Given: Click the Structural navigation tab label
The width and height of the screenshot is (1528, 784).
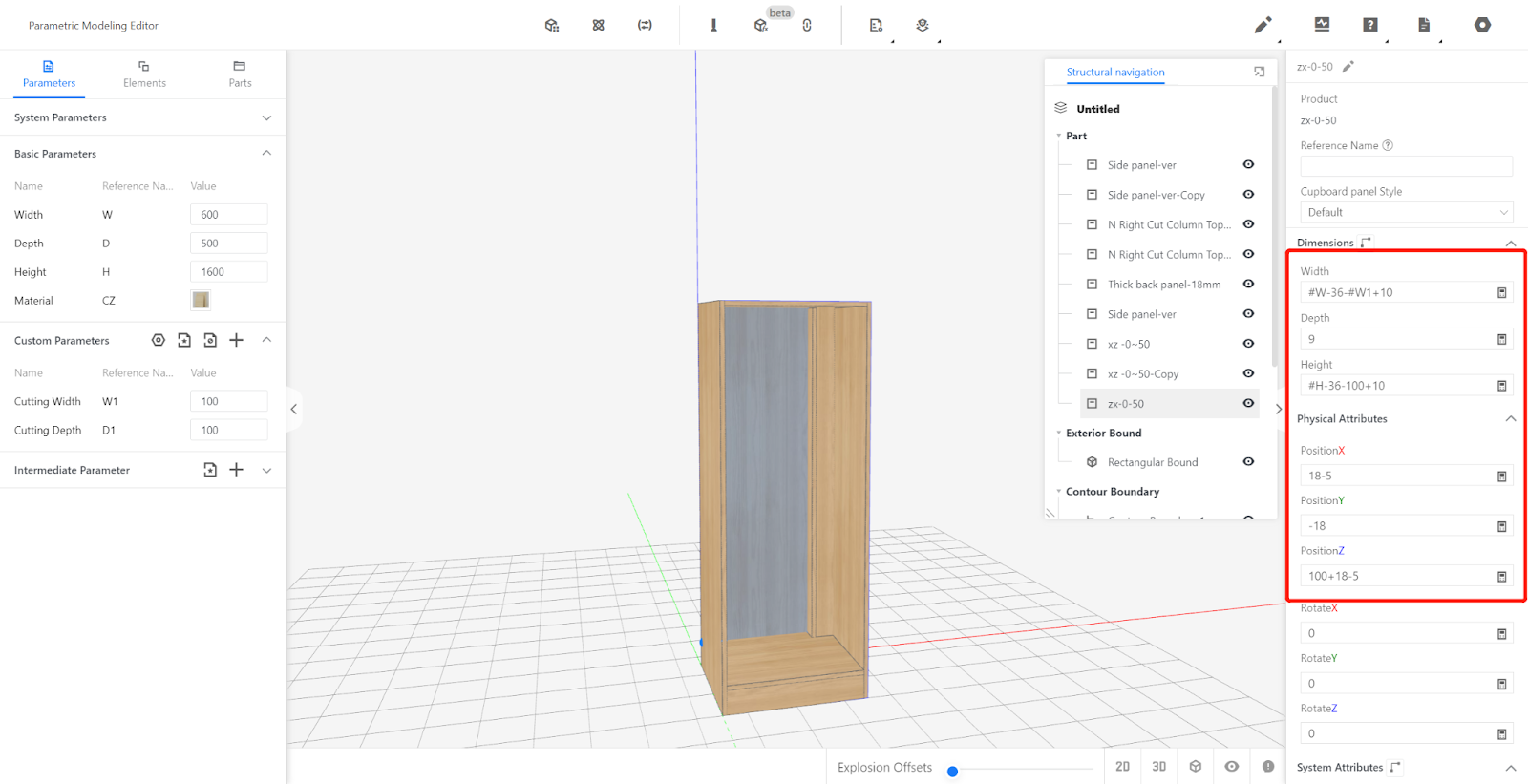Looking at the screenshot, I should click(x=1114, y=73).
